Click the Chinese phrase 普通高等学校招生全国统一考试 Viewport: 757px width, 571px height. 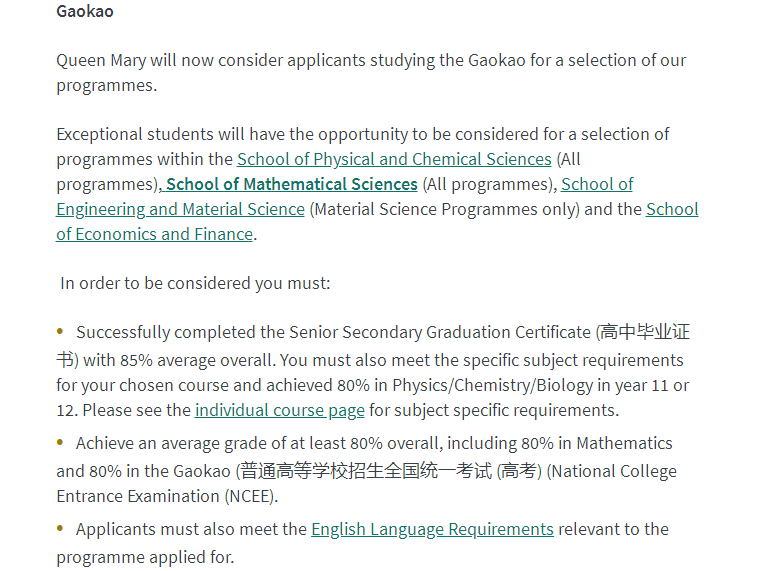[366, 471]
